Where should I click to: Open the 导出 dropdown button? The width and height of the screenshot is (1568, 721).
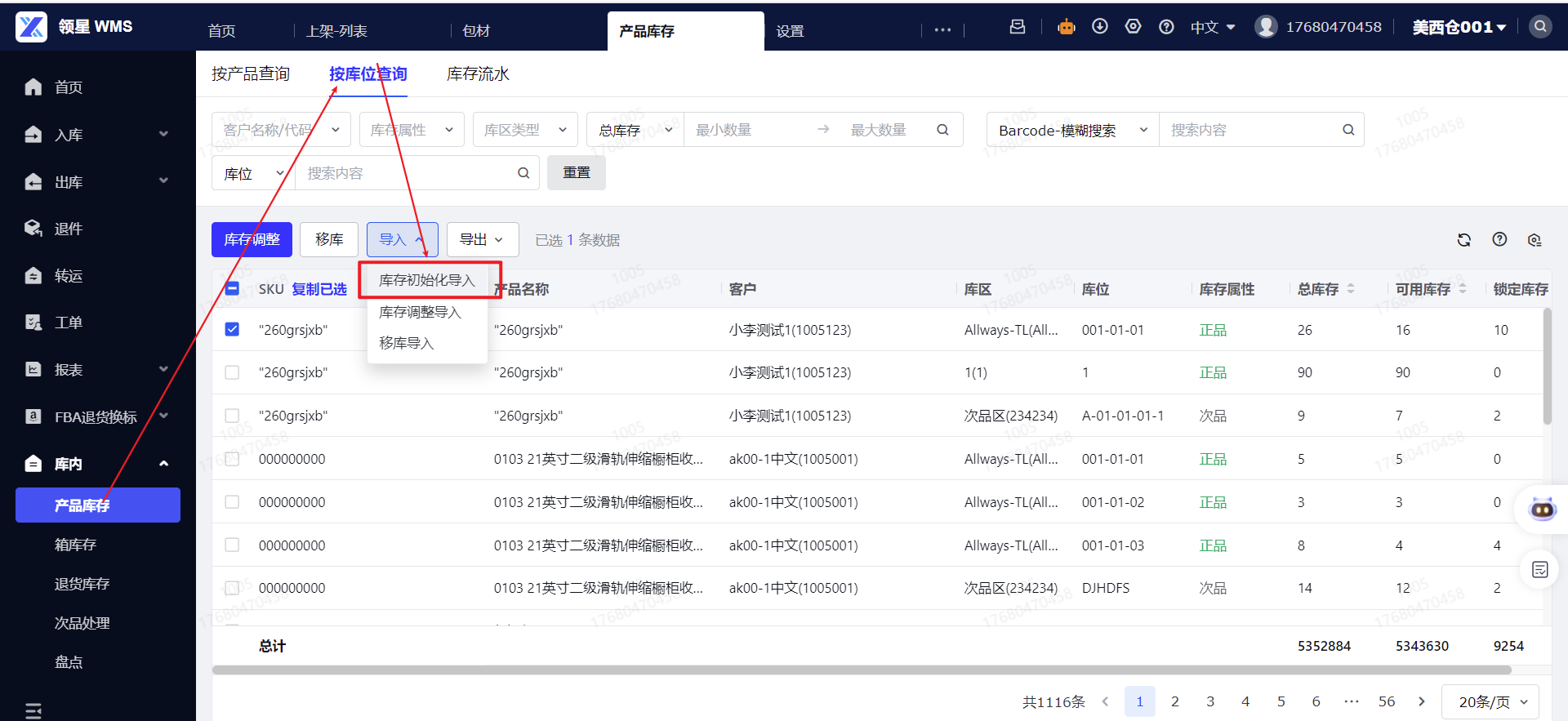tap(483, 239)
